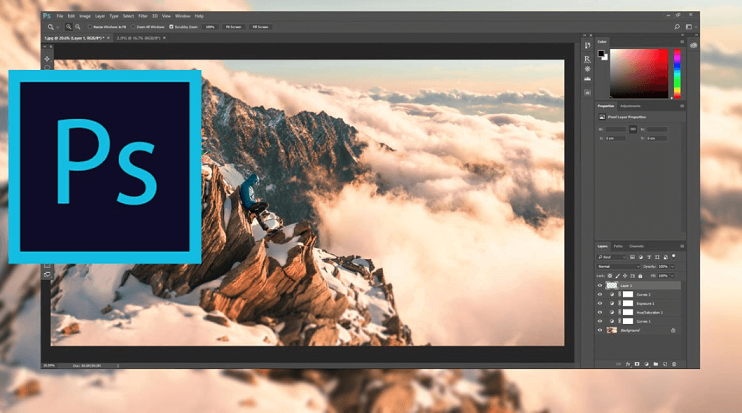Add layer mask icon in Layers panel
This screenshot has height=413, width=742.
637,364
